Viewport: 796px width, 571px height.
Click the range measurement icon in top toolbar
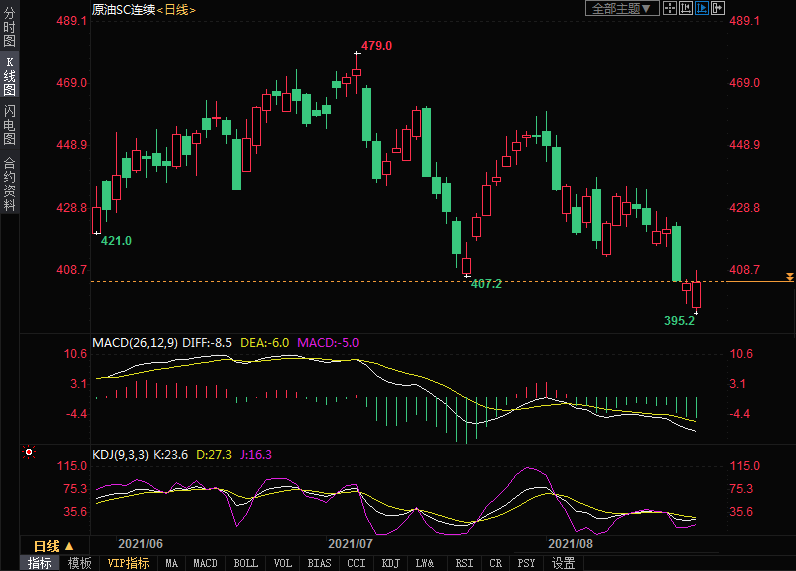tap(688, 9)
